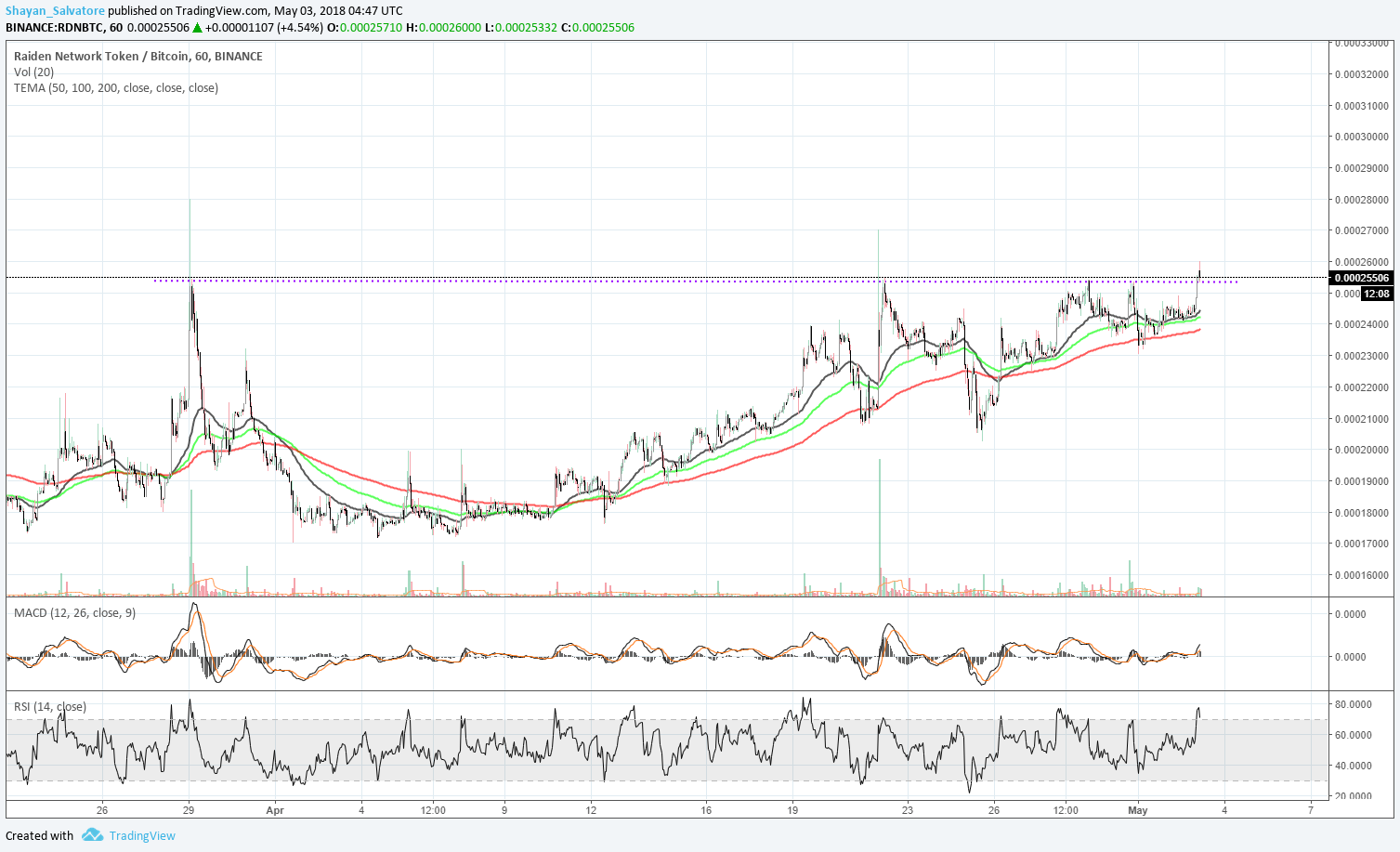Click the 12:08 candle countdown tag

tap(1377, 294)
